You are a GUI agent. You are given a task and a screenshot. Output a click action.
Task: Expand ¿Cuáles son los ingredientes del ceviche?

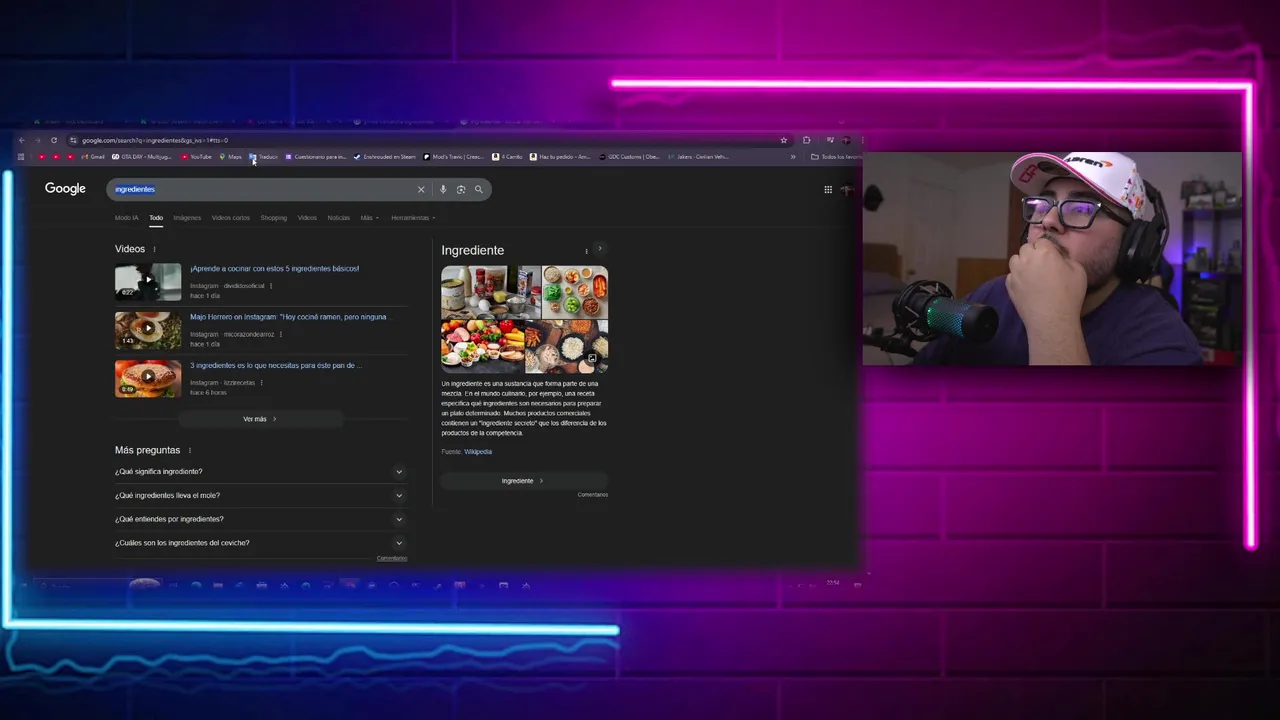(x=260, y=543)
